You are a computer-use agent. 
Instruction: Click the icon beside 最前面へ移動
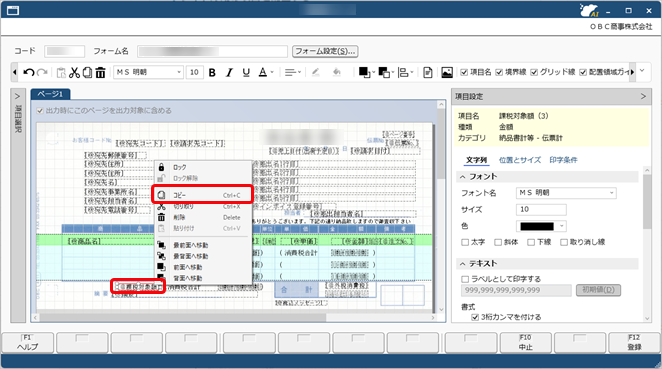click(161, 245)
